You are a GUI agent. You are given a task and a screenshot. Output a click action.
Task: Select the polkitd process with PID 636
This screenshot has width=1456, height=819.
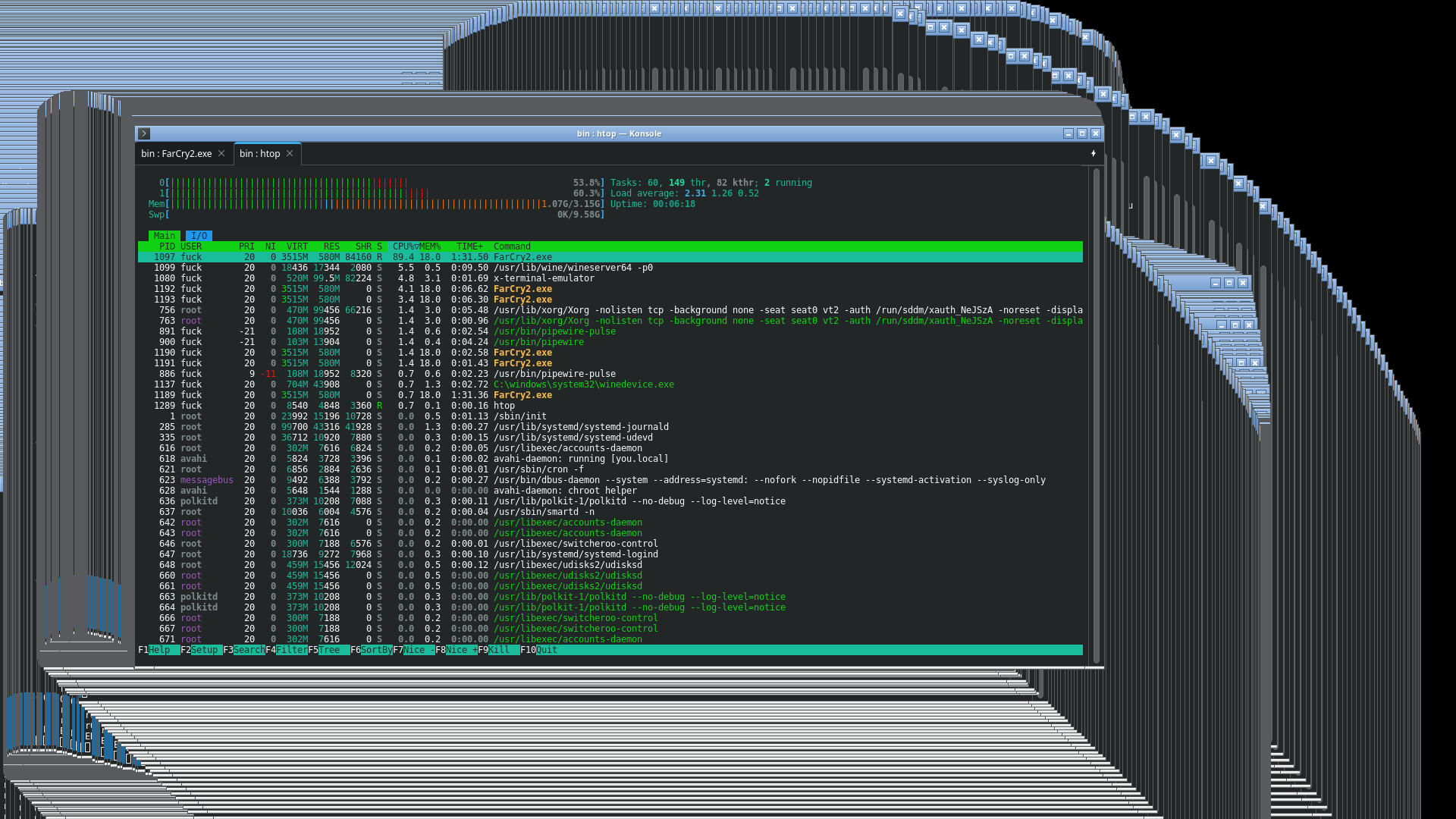(610, 501)
